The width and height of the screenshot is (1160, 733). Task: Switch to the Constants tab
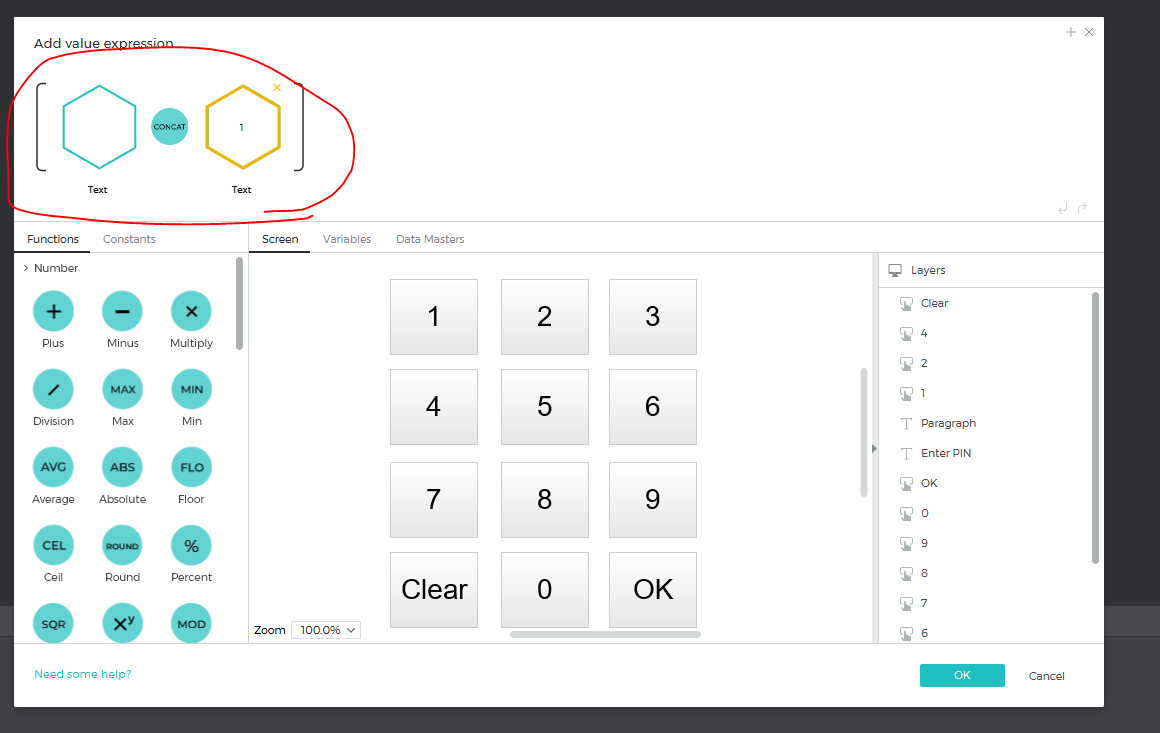pyautogui.click(x=129, y=239)
